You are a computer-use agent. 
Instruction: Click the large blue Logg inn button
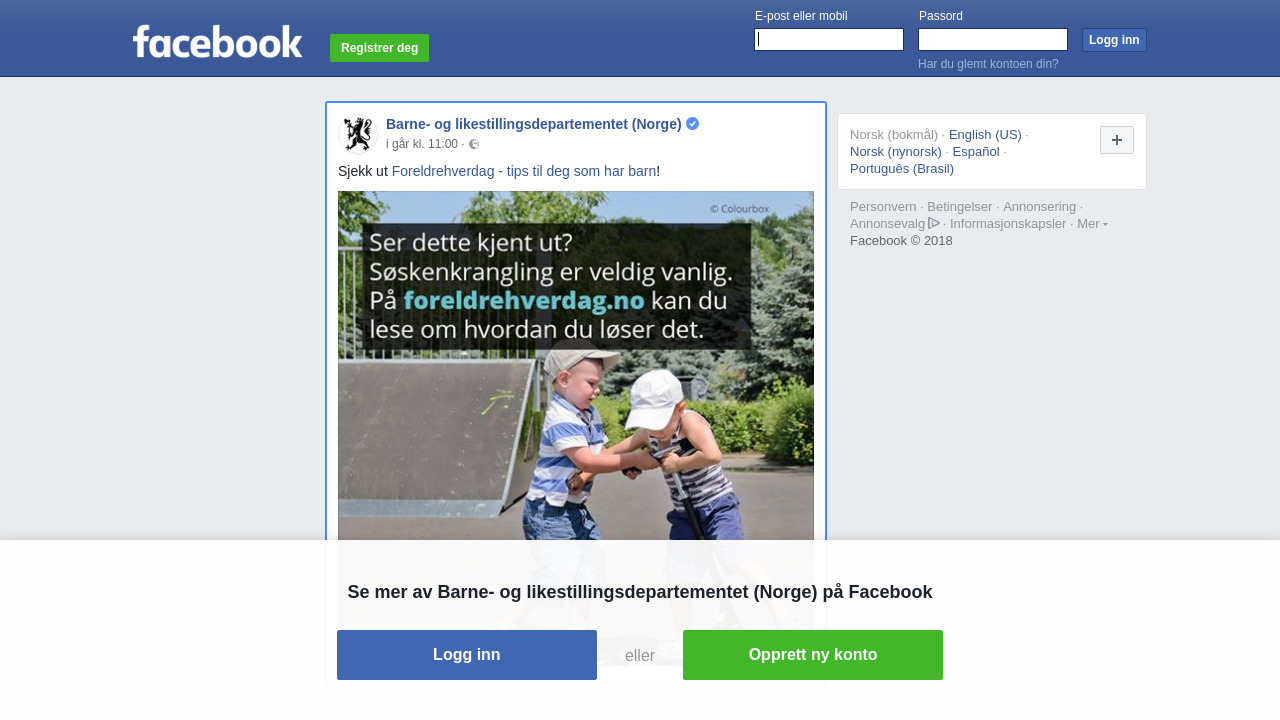click(x=467, y=655)
